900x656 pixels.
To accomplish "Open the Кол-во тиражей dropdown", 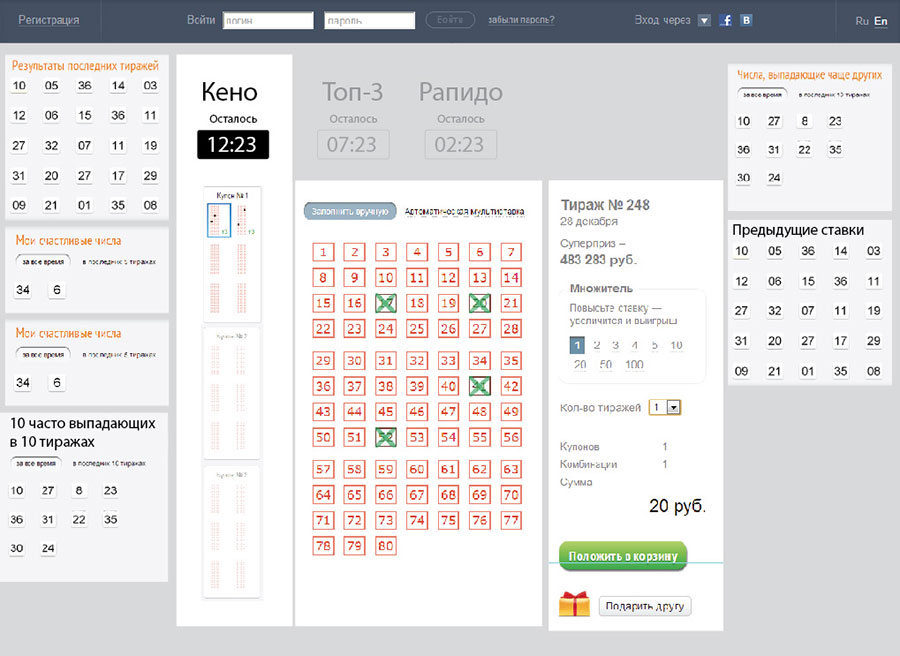I will (673, 407).
